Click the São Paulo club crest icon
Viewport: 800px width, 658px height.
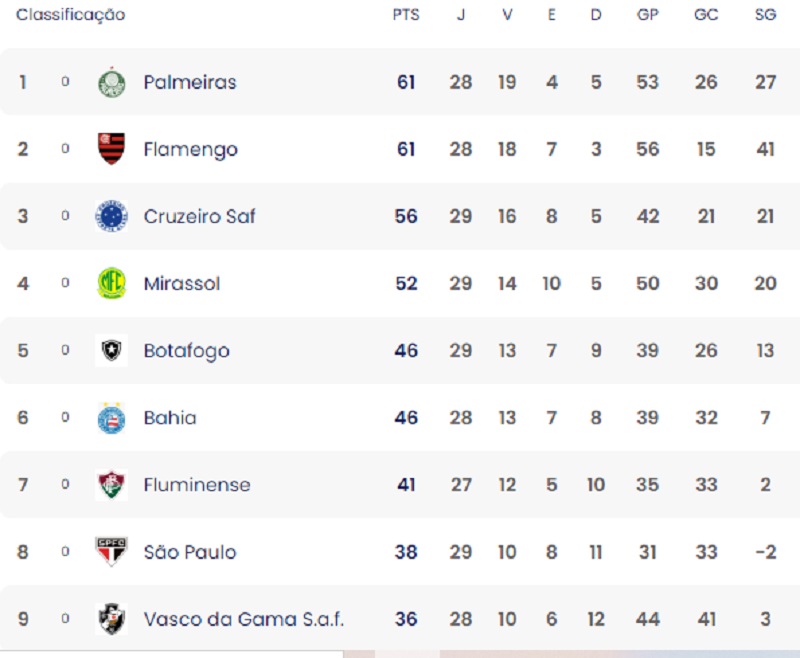[111, 552]
